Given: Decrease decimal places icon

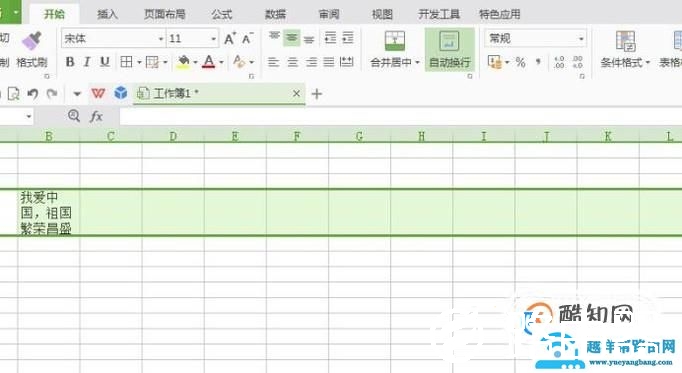Looking at the screenshot, I should (x=578, y=62).
